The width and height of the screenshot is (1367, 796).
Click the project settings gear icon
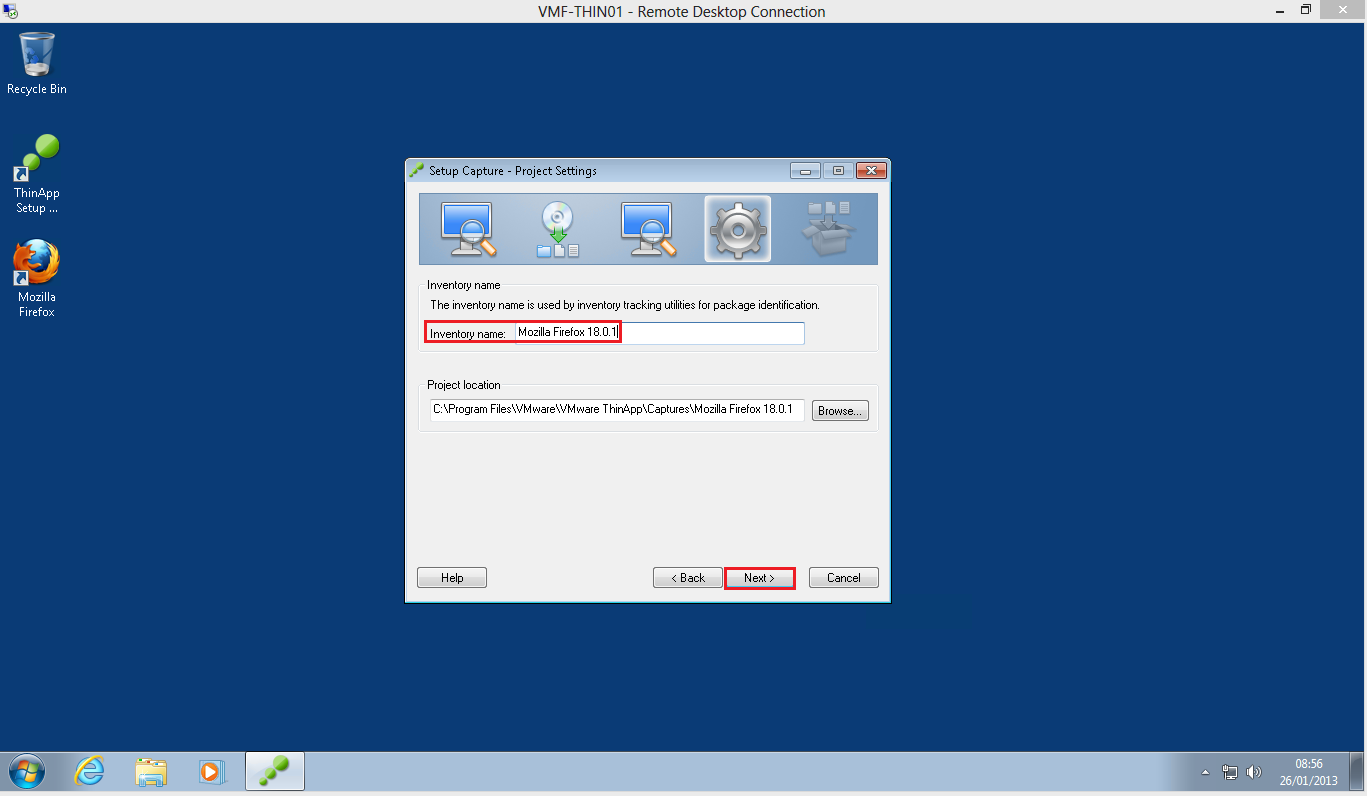[737, 229]
